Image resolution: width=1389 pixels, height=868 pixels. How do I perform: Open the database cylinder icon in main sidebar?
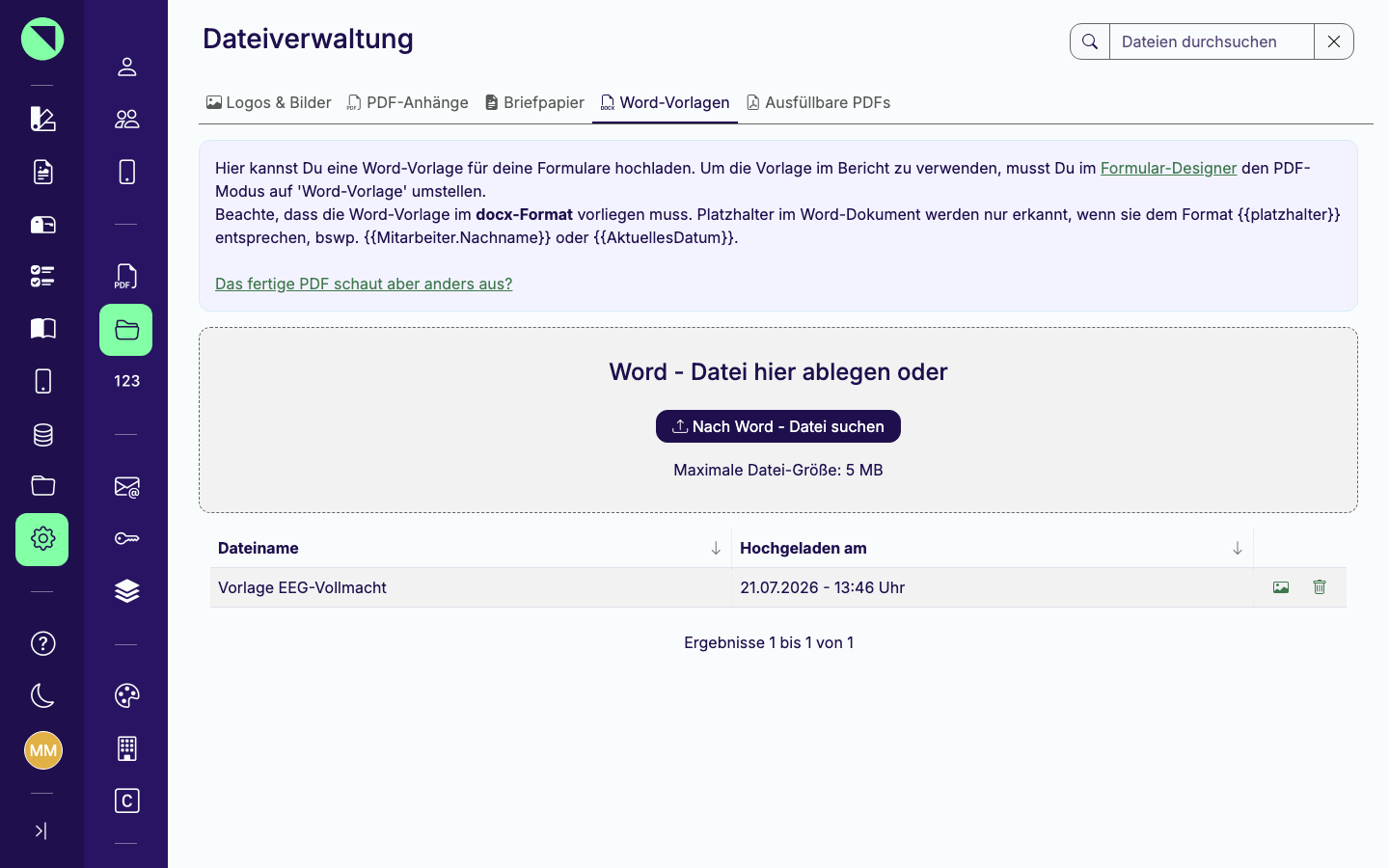coord(42,434)
